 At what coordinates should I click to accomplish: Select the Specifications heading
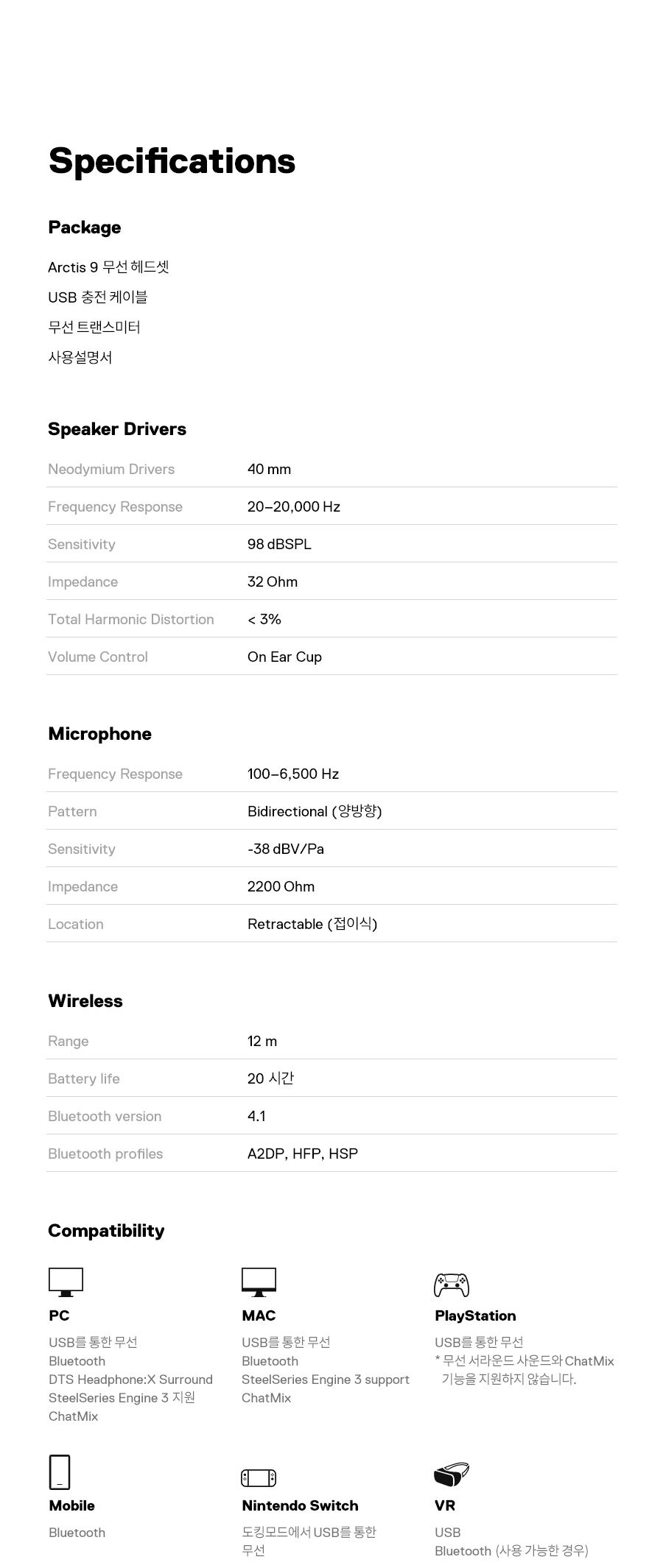pos(172,161)
